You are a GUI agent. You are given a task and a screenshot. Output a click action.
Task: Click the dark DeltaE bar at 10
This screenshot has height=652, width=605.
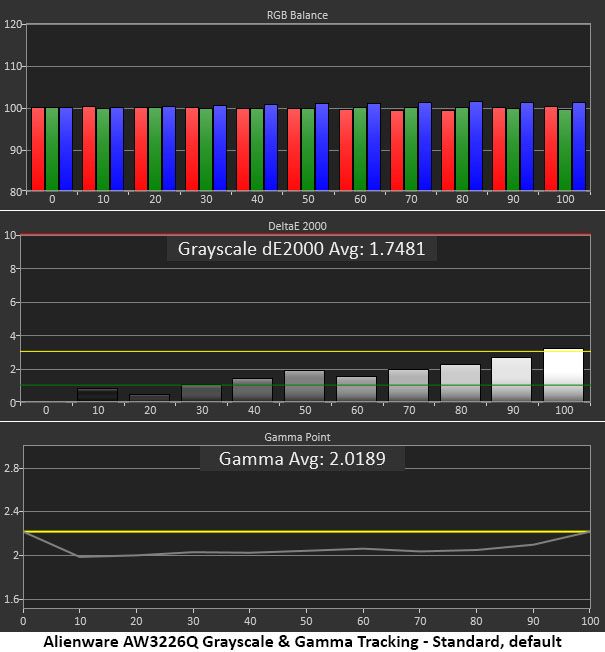coord(98,395)
